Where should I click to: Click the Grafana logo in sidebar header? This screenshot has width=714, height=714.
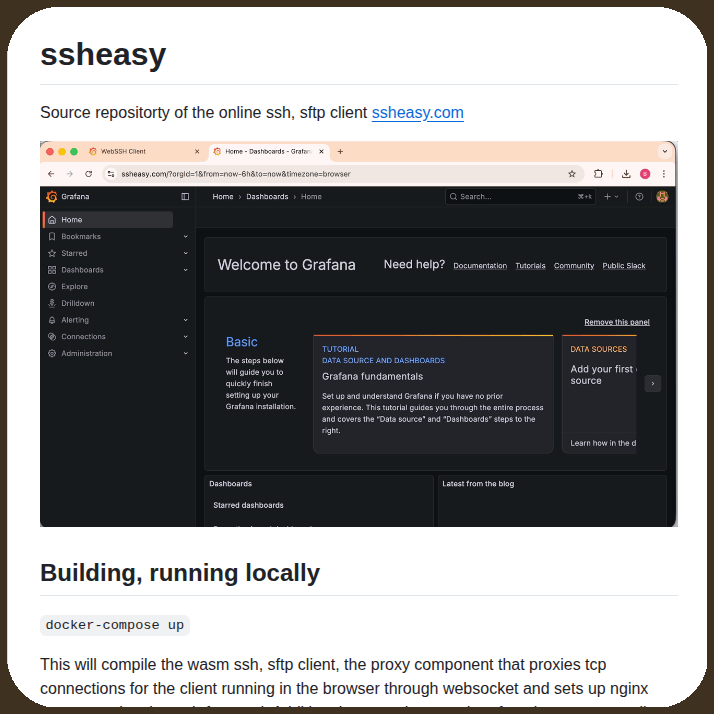coord(52,197)
